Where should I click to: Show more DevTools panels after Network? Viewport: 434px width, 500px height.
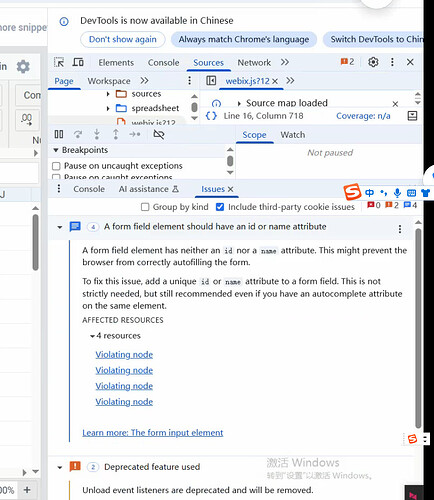tap(285, 62)
